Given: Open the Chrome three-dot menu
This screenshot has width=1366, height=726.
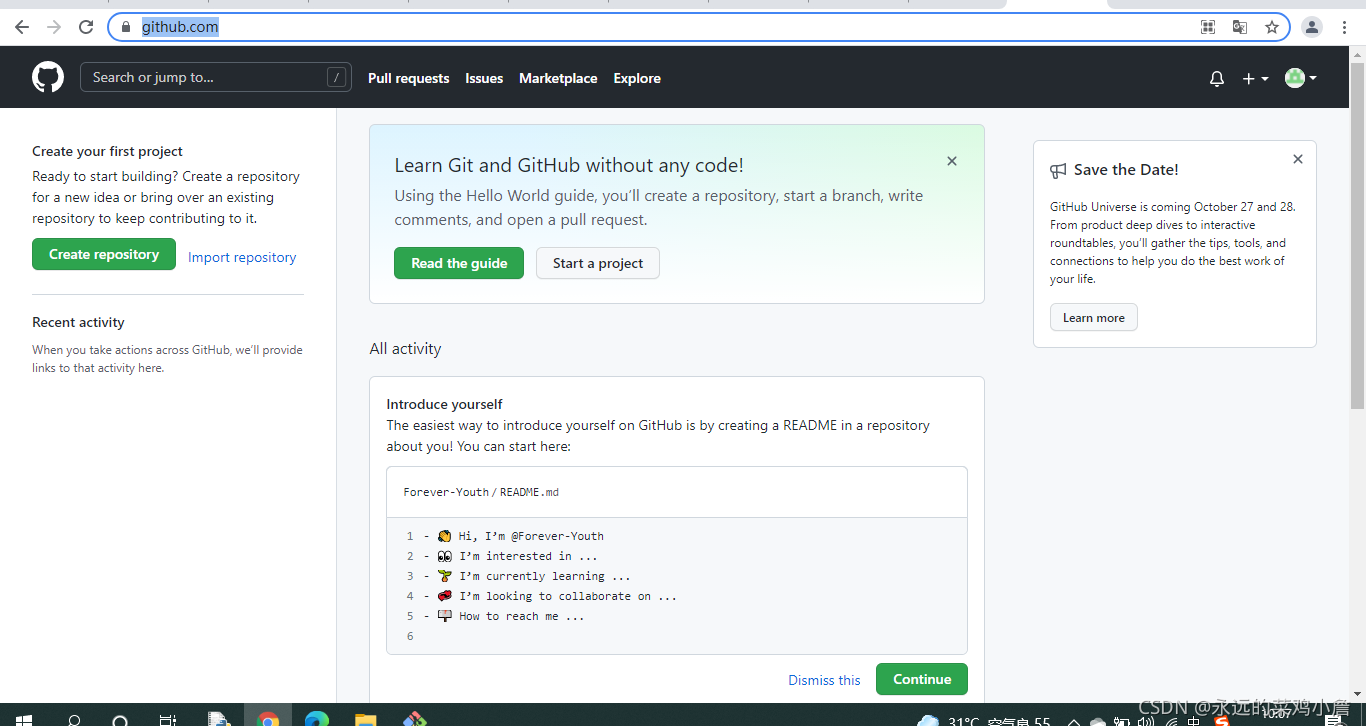Looking at the screenshot, I should (1345, 27).
